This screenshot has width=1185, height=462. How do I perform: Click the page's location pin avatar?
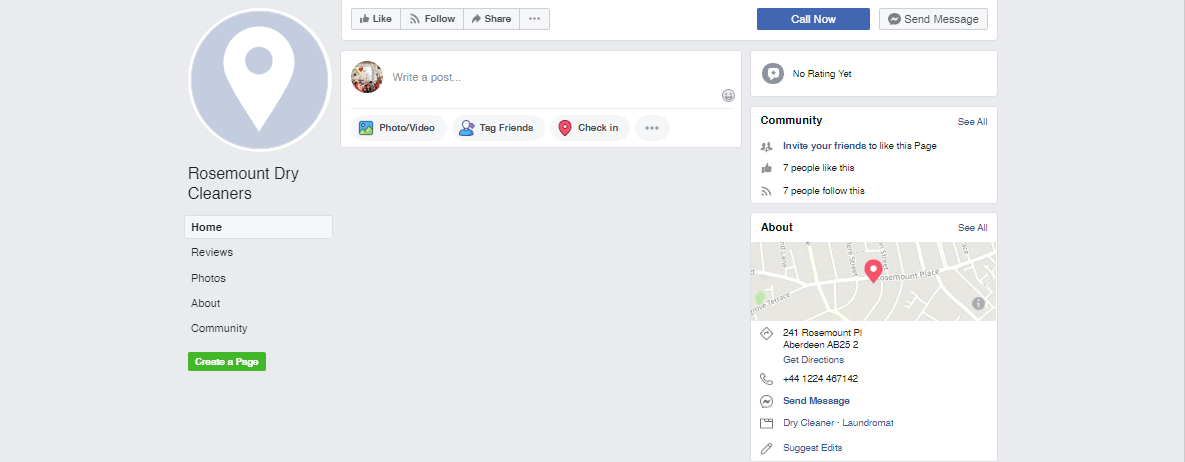(x=259, y=80)
